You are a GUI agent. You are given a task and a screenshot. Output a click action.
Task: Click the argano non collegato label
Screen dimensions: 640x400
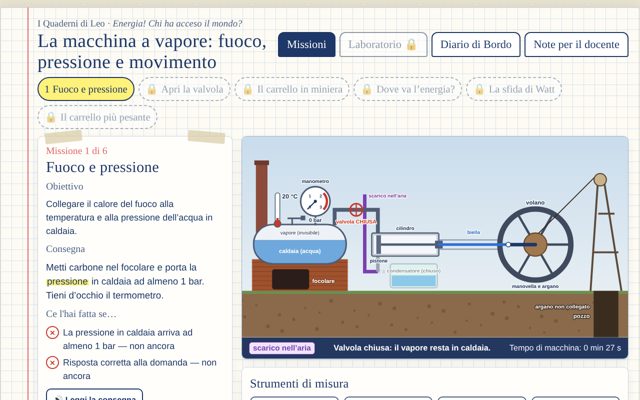pyautogui.click(x=562, y=307)
